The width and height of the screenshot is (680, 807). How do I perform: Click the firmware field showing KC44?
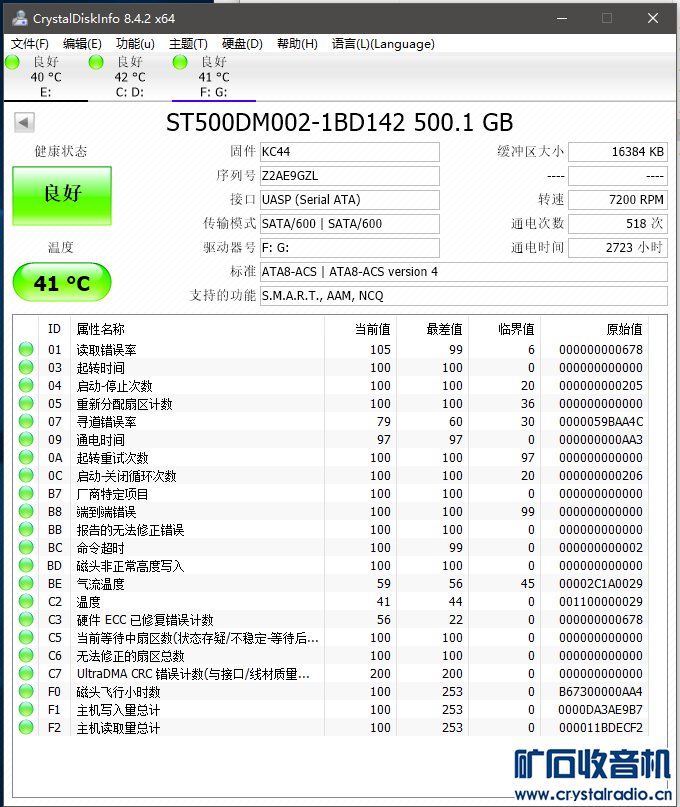[x=350, y=152]
